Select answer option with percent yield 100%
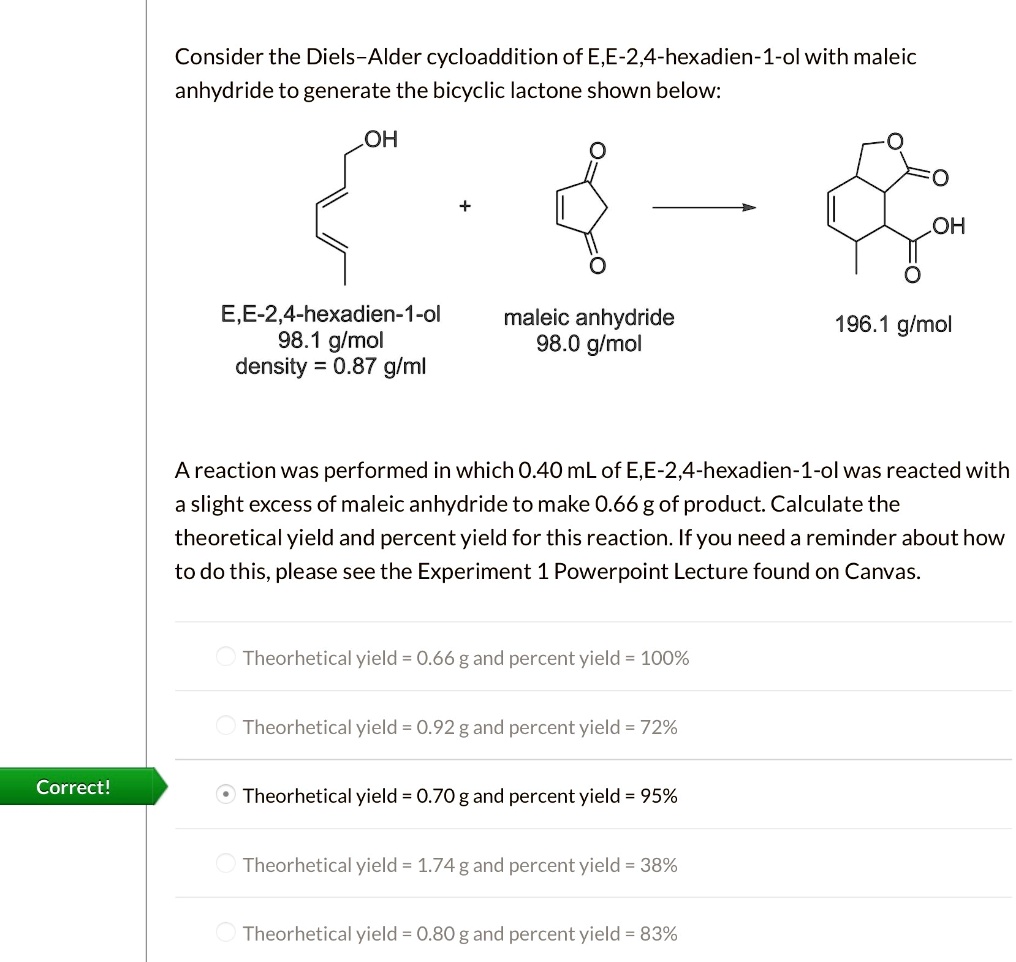 coord(465,657)
